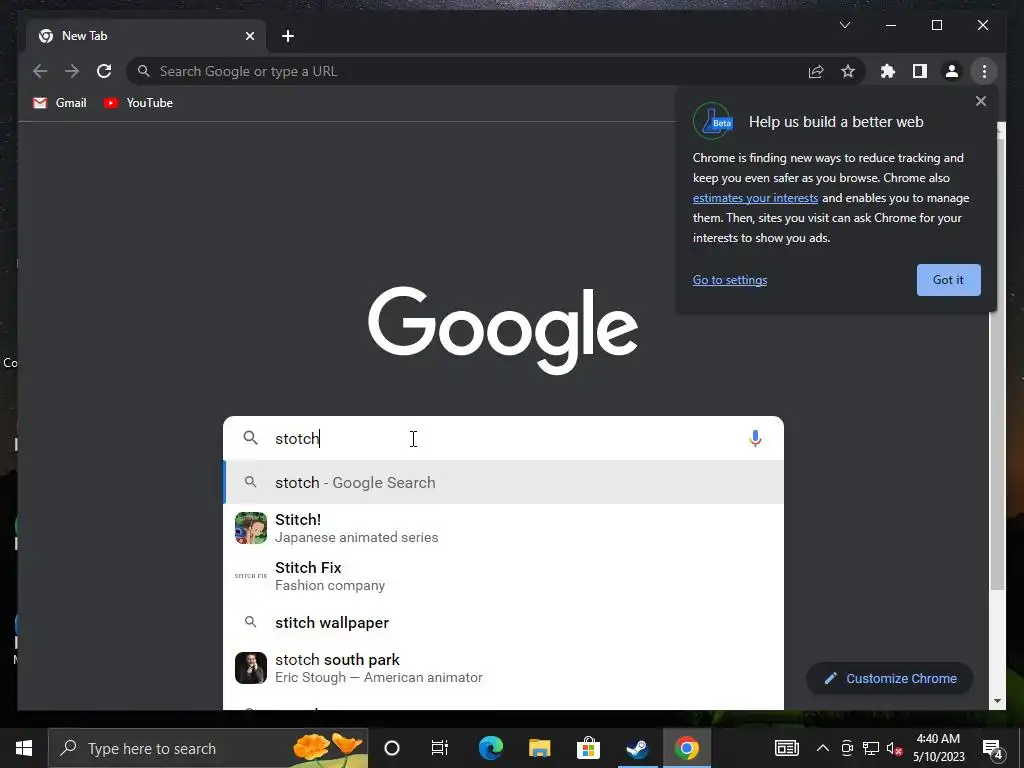Open the News and interests taskbar icon
The height and width of the screenshot is (768, 1024).
coord(786,748)
